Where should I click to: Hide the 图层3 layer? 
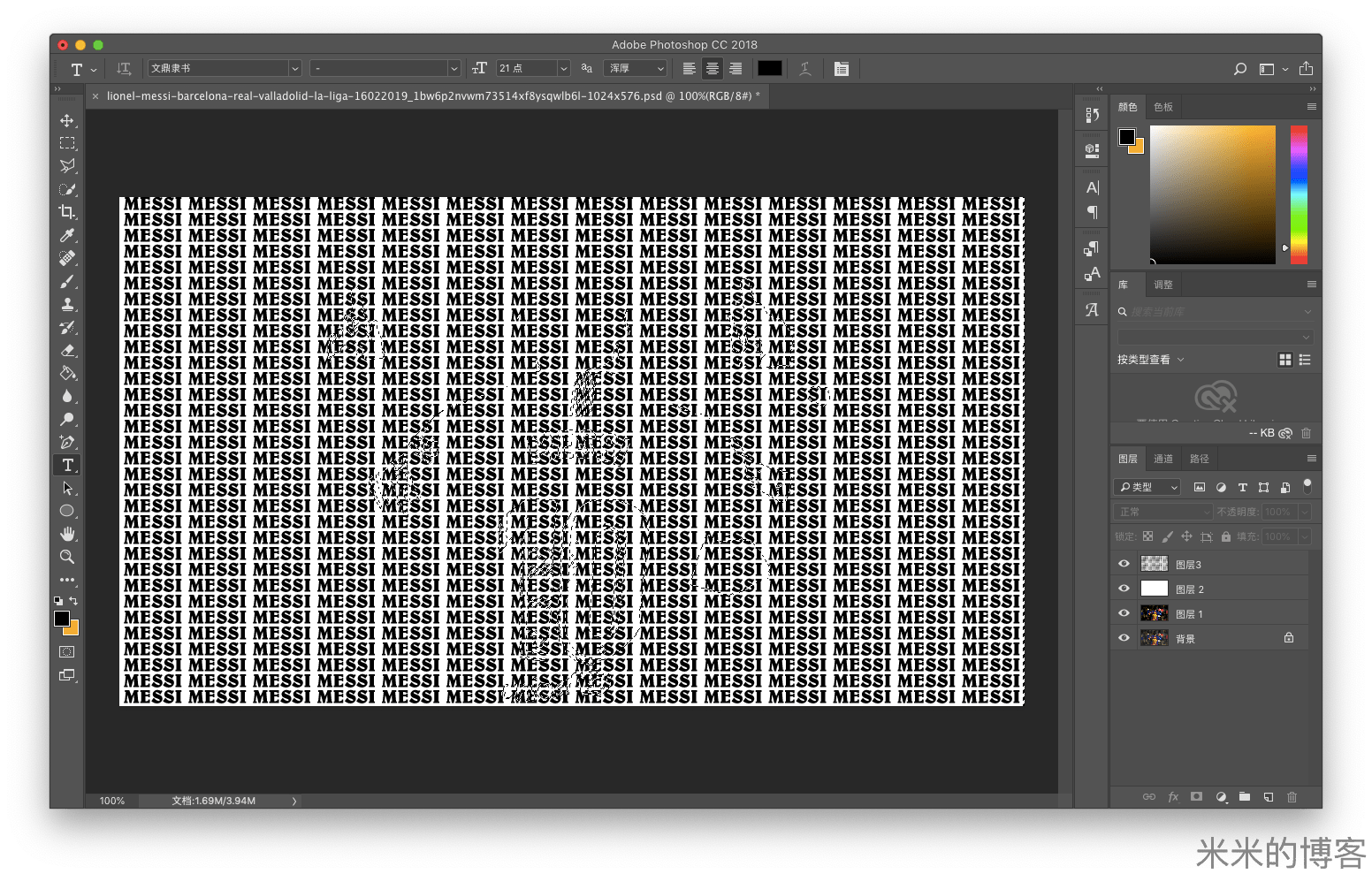[x=1124, y=564]
